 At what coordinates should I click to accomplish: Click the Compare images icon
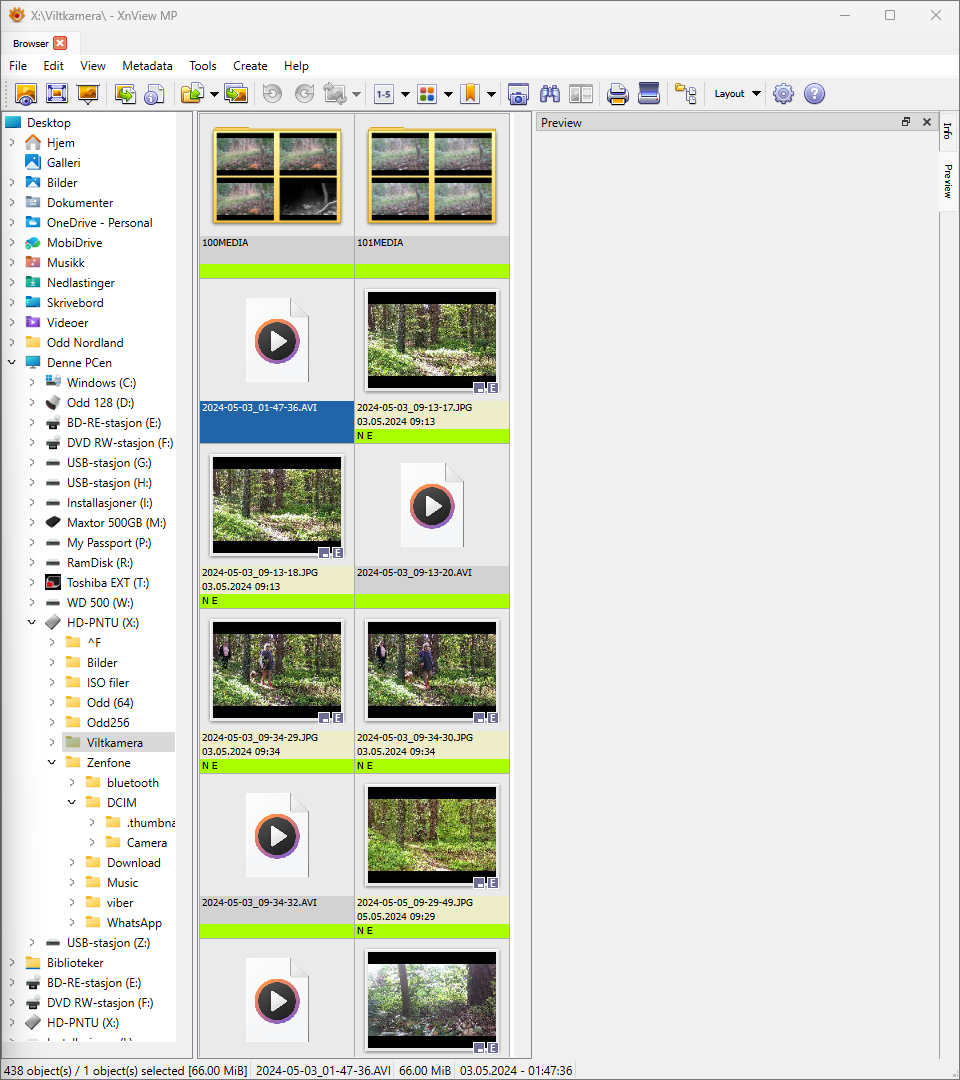tap(581, 94)
